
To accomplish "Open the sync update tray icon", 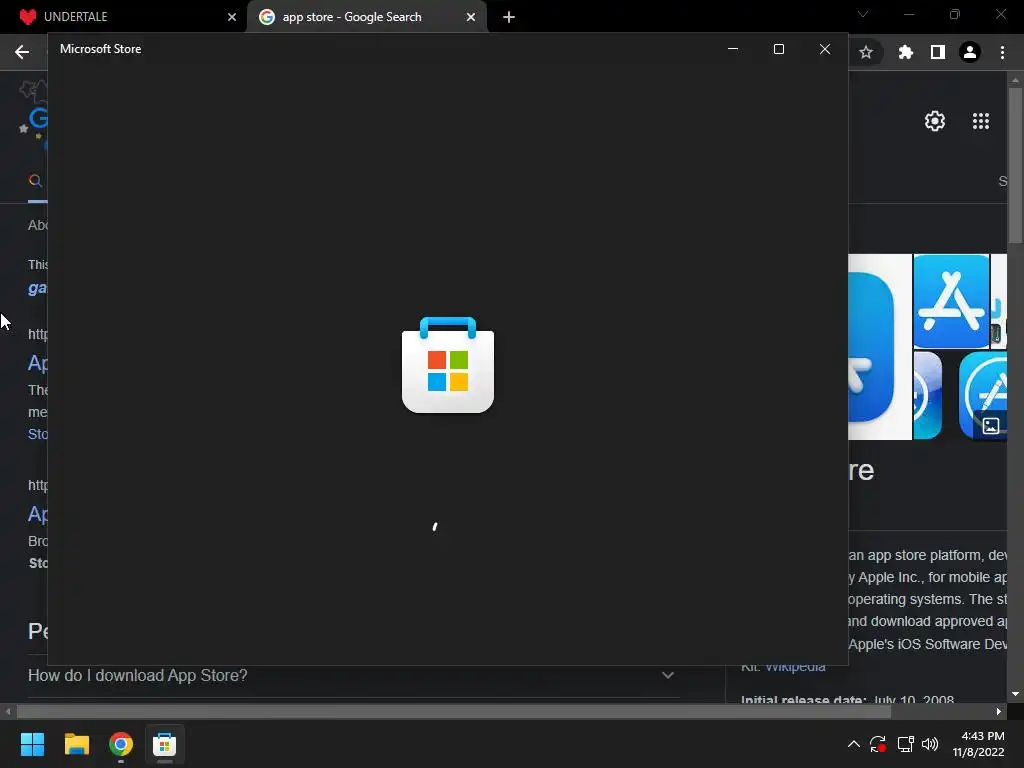I will click(x=878, y=744).
